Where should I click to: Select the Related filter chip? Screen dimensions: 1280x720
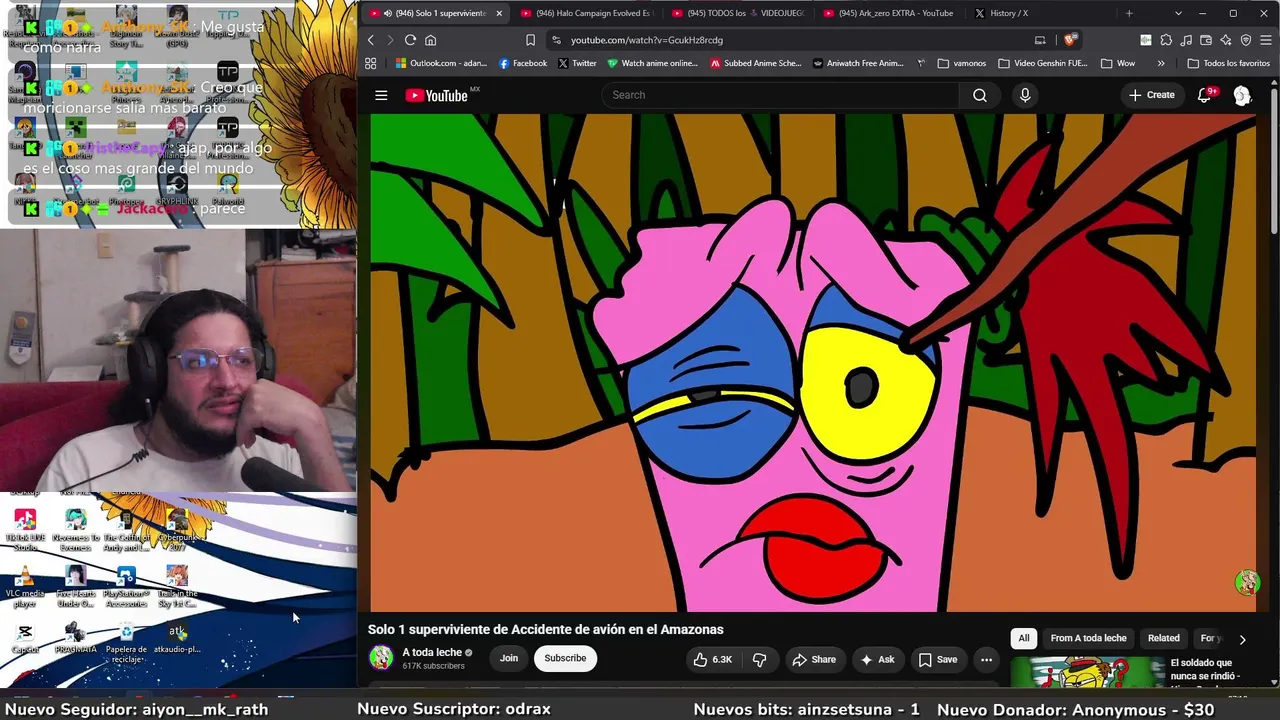point(1163,638)
